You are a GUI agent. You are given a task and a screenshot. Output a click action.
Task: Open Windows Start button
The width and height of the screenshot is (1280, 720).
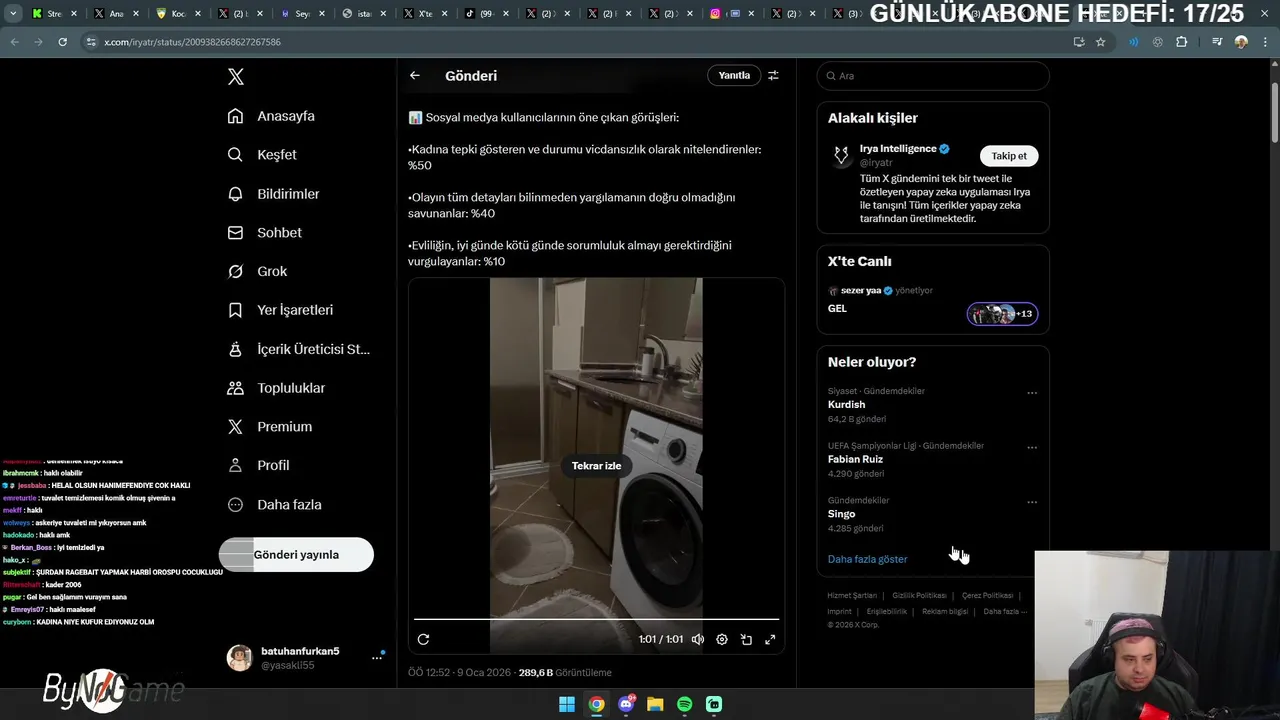click(x=567, y=704)
